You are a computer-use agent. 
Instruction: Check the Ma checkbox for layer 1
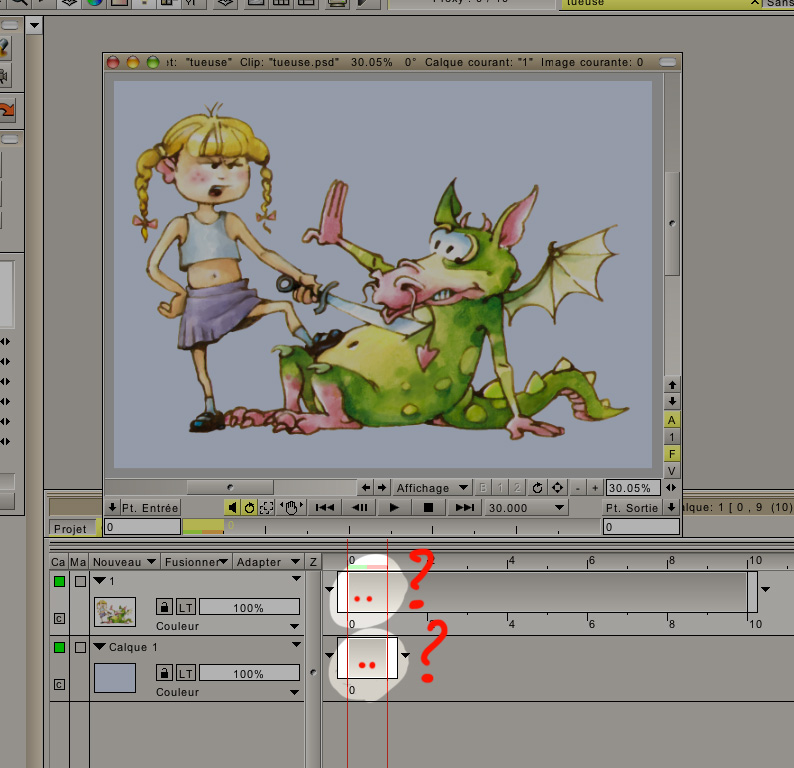pos(80,581)
